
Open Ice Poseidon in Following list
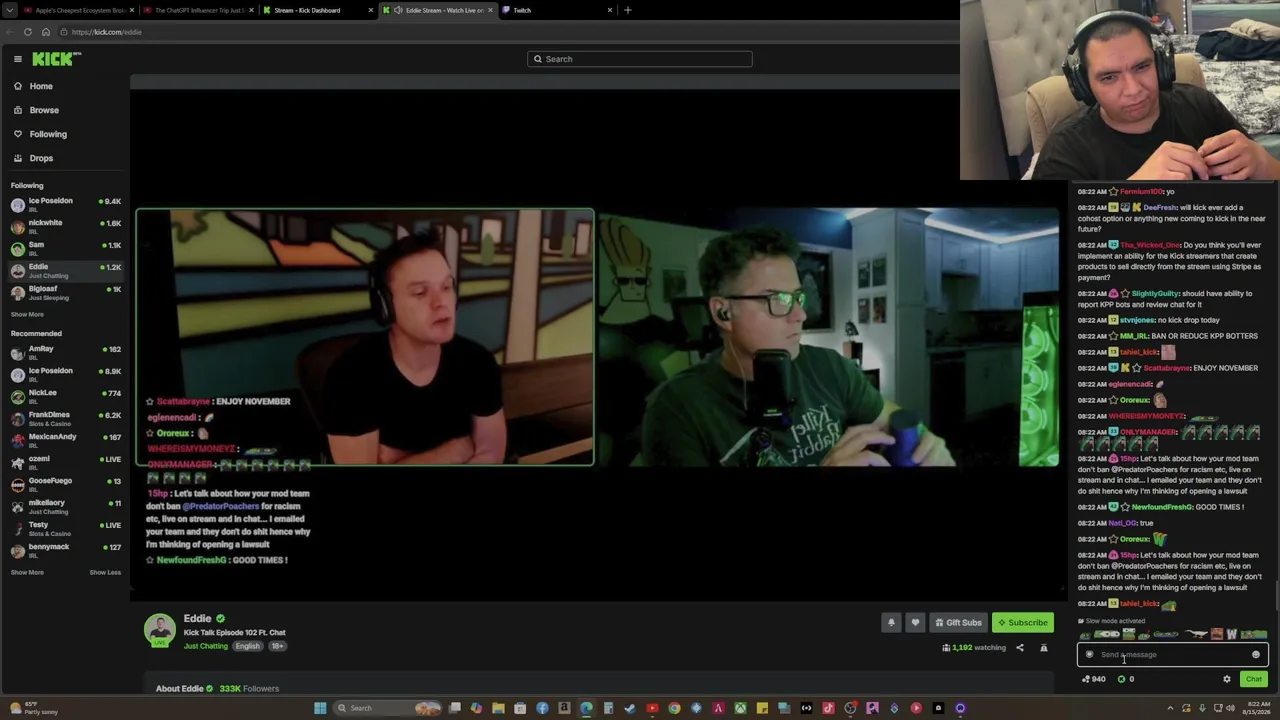tap(65, 205)
